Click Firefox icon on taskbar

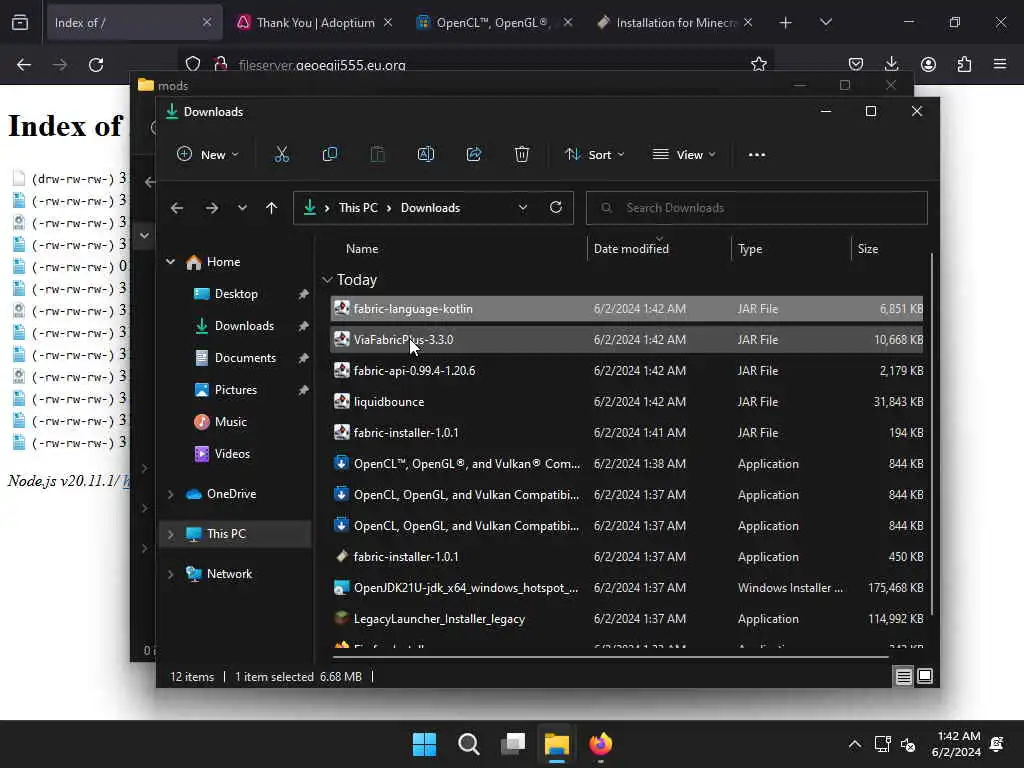click(x=600, y=744)
